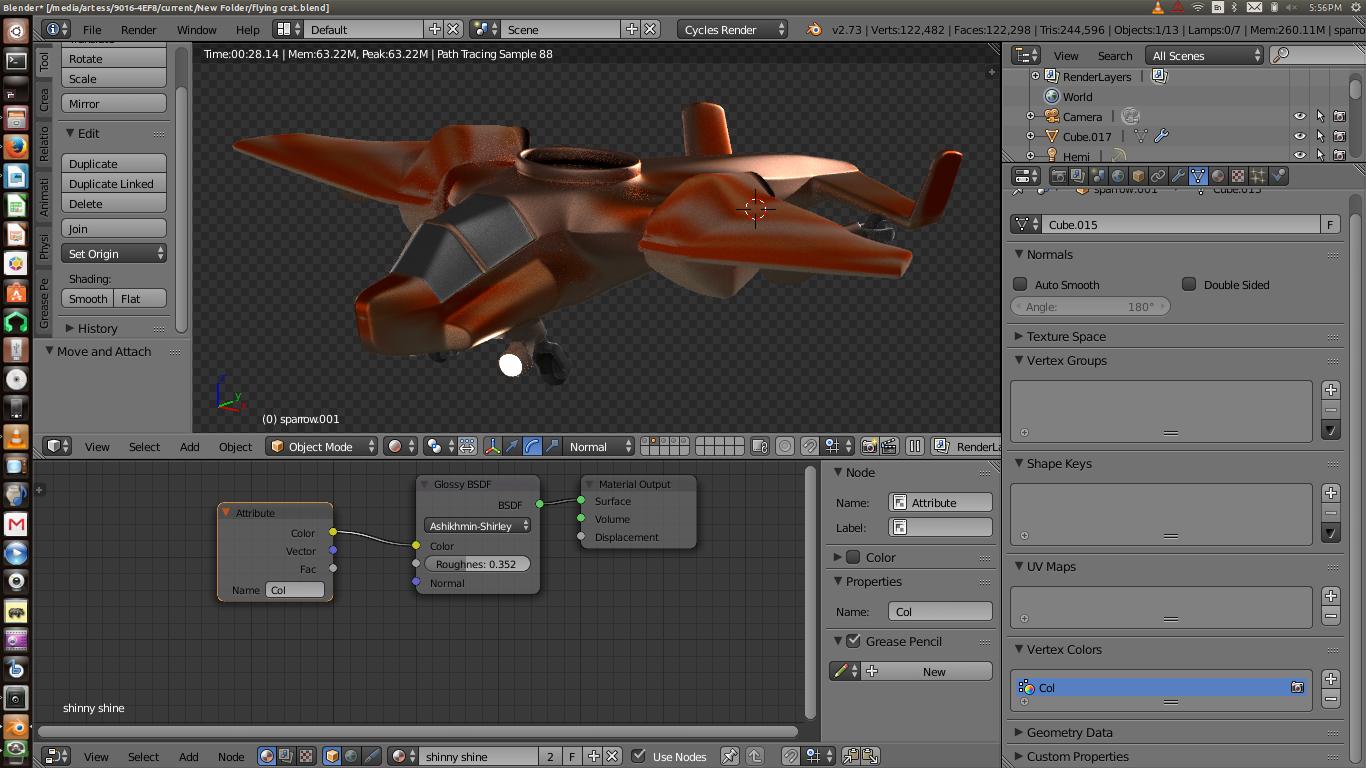Screen dimensions: 1366x768
Task: Toggle renderability camera for Cube.017 in outliner
Action: point(1339,136)
